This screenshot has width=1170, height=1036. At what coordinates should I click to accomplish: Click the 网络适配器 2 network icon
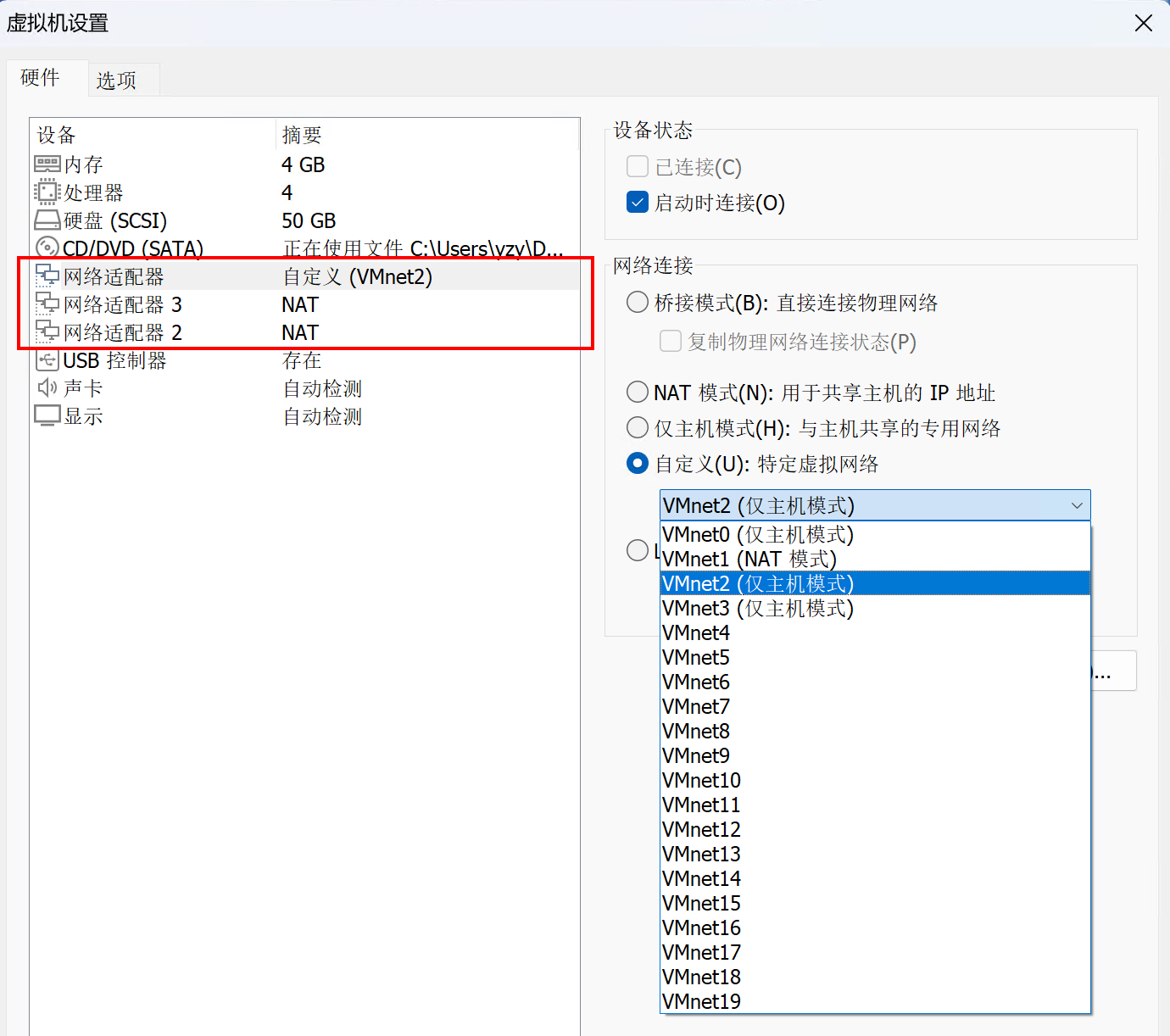(x=47, y=331)
